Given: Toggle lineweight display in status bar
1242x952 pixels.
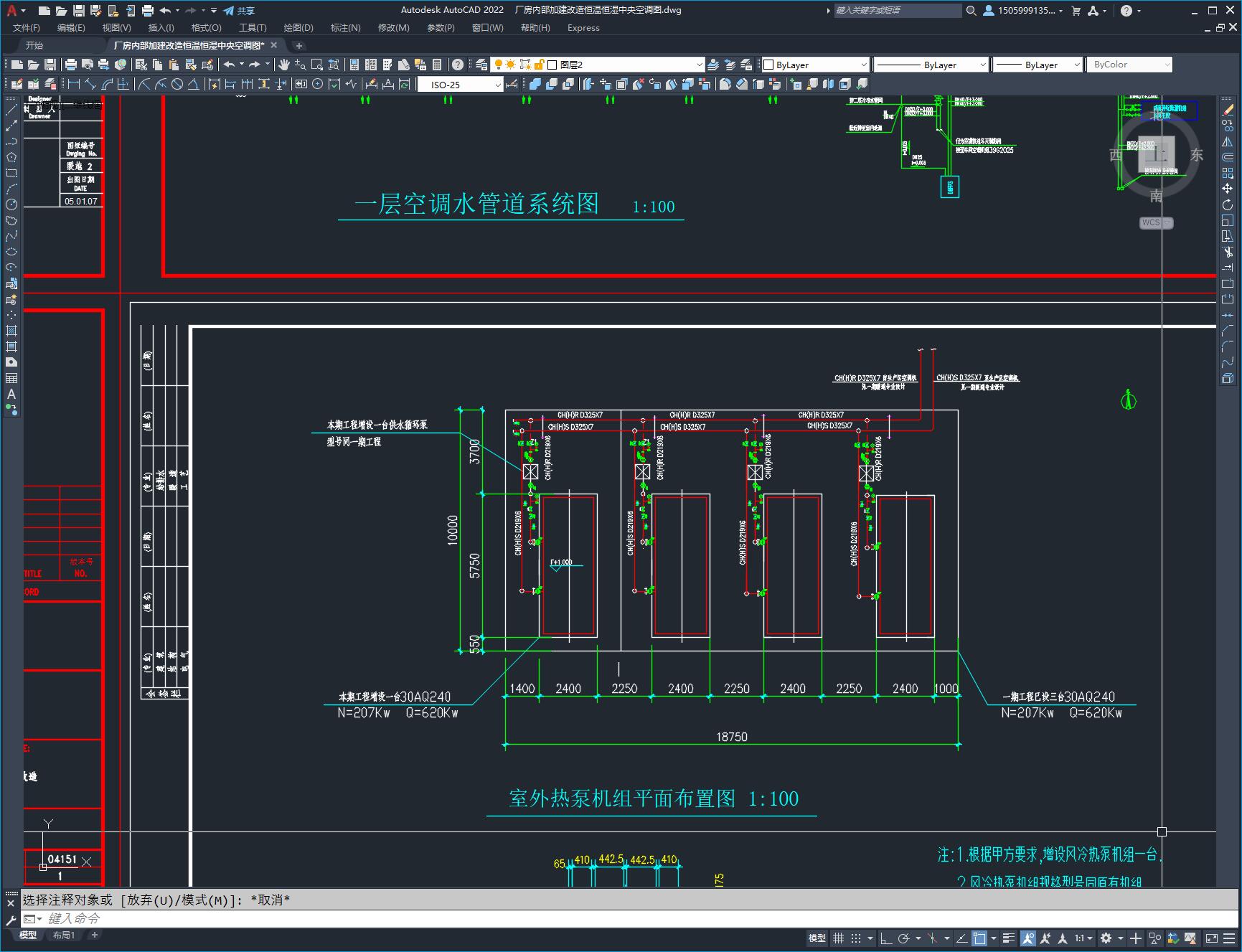Looking at the screenshot, I should [1009, 938].
